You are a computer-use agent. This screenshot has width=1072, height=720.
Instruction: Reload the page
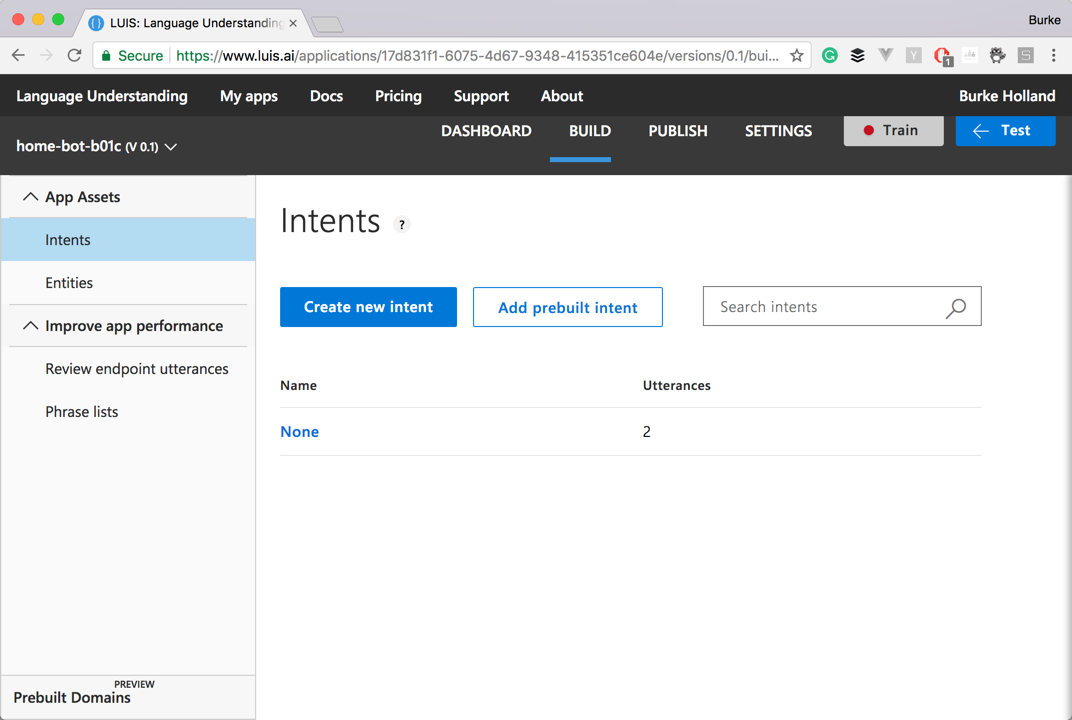(74, 56)
